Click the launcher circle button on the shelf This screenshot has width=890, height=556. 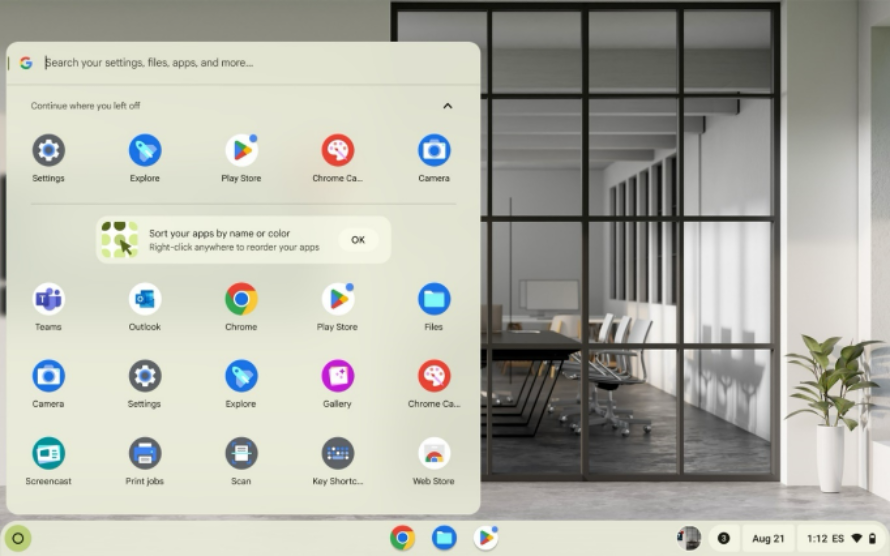18,538
